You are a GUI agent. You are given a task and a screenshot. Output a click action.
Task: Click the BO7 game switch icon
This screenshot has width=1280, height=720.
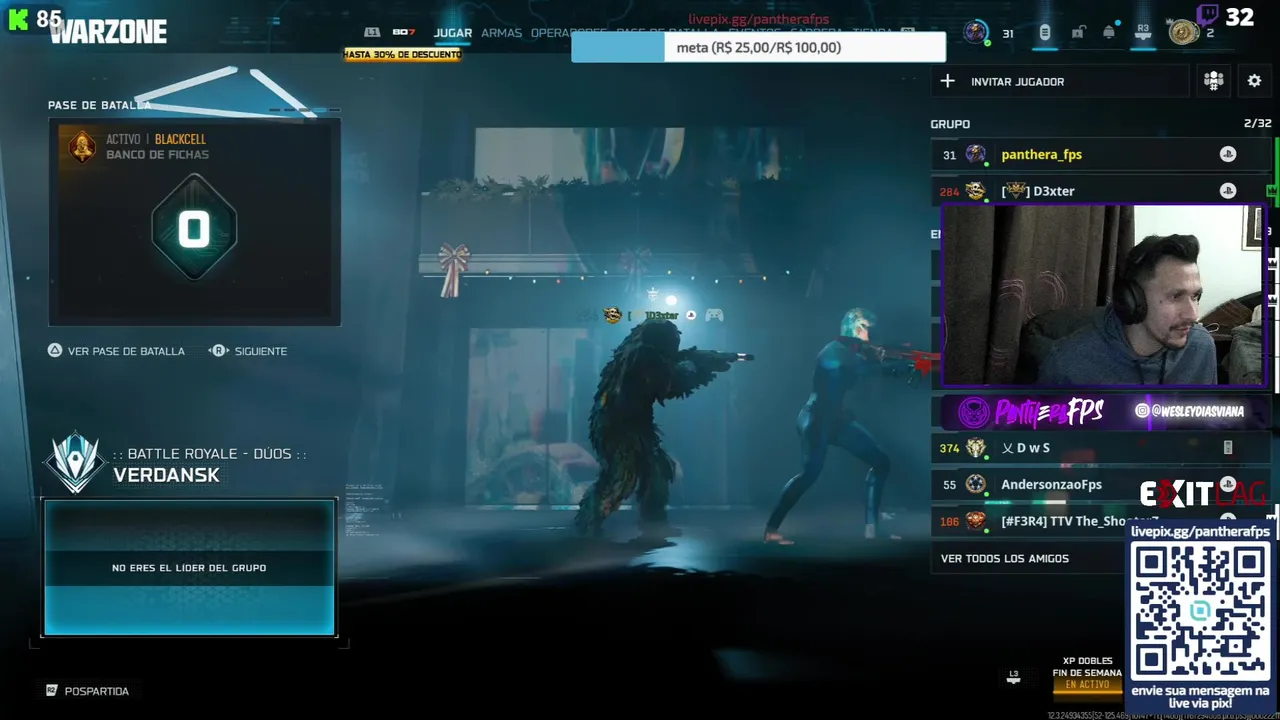pos(404,33)
